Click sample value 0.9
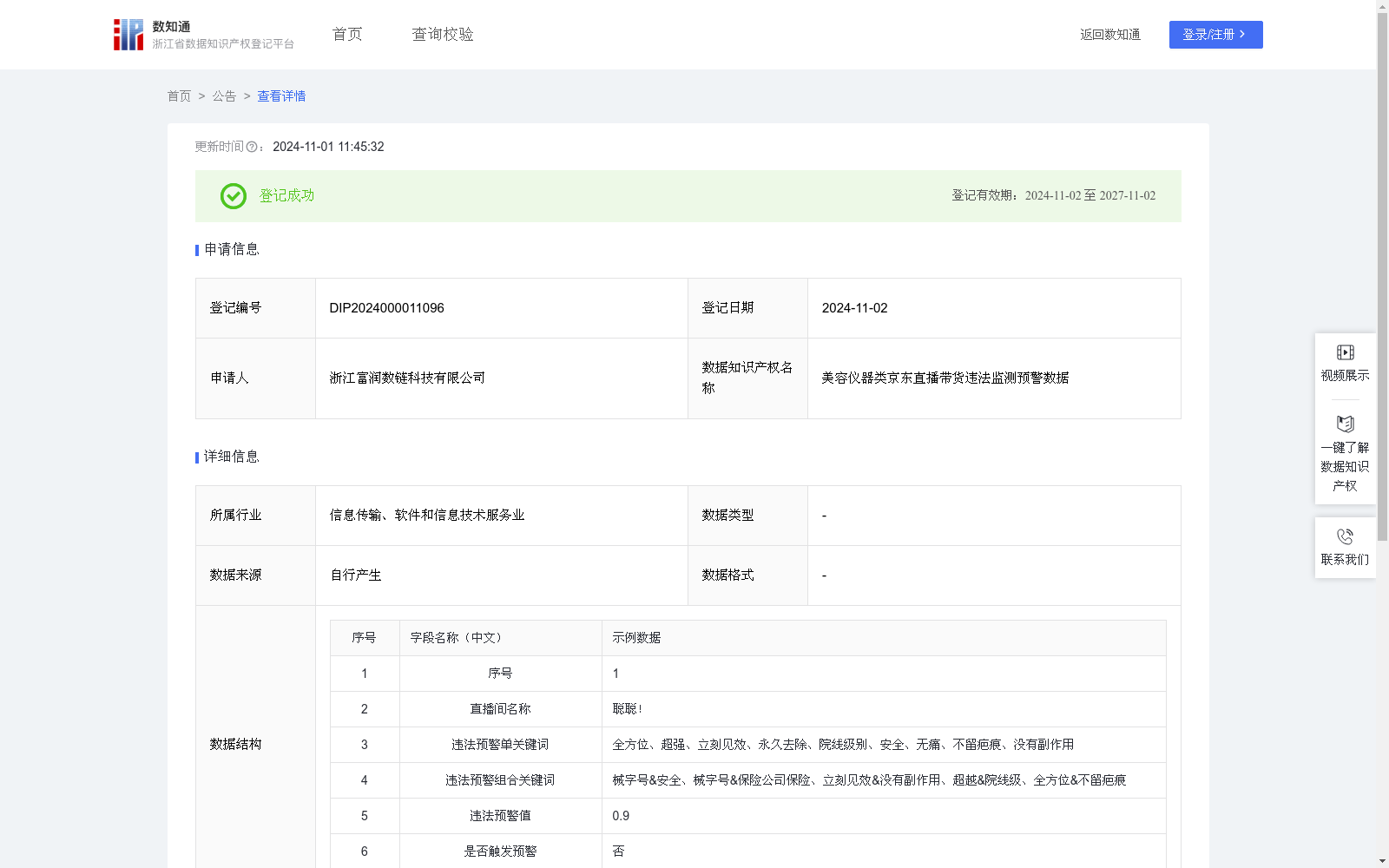The width and height of the screenshot is (1389, 868). [621, 816]
